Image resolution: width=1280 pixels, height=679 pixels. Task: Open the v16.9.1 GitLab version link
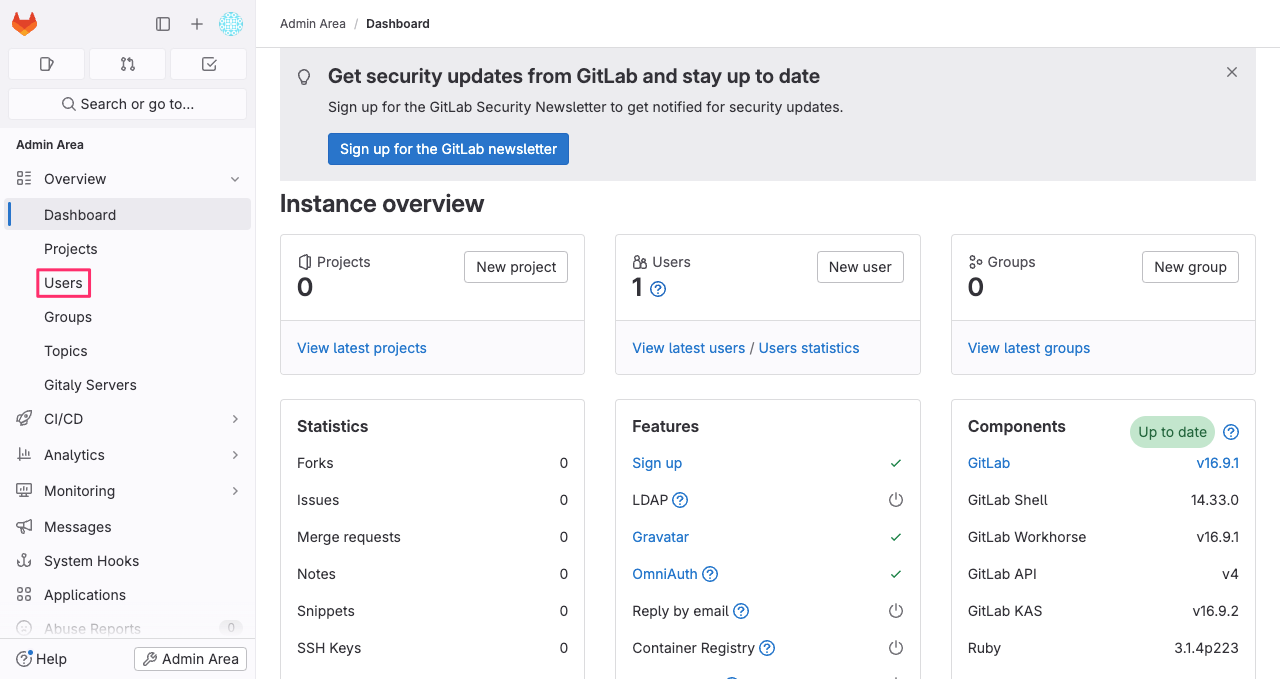[x=1218, y=463]
